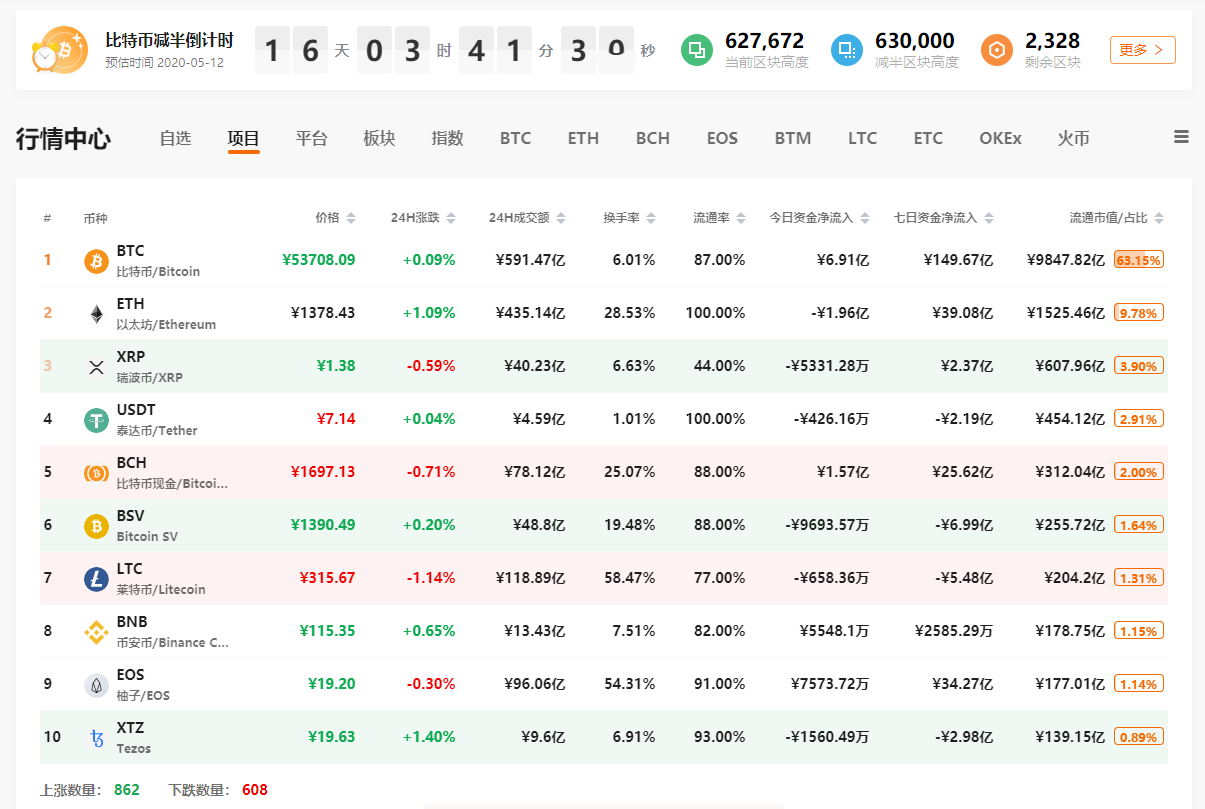Click the Bitcoin alarm clock halving icon
1205x809 pixels.
(x=59, y=50)
